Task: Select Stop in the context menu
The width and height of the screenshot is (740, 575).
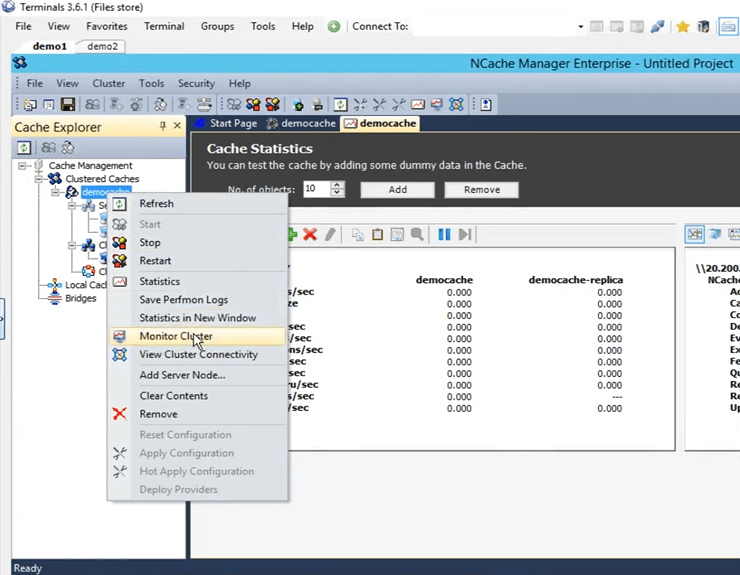Action: point(197,243)
